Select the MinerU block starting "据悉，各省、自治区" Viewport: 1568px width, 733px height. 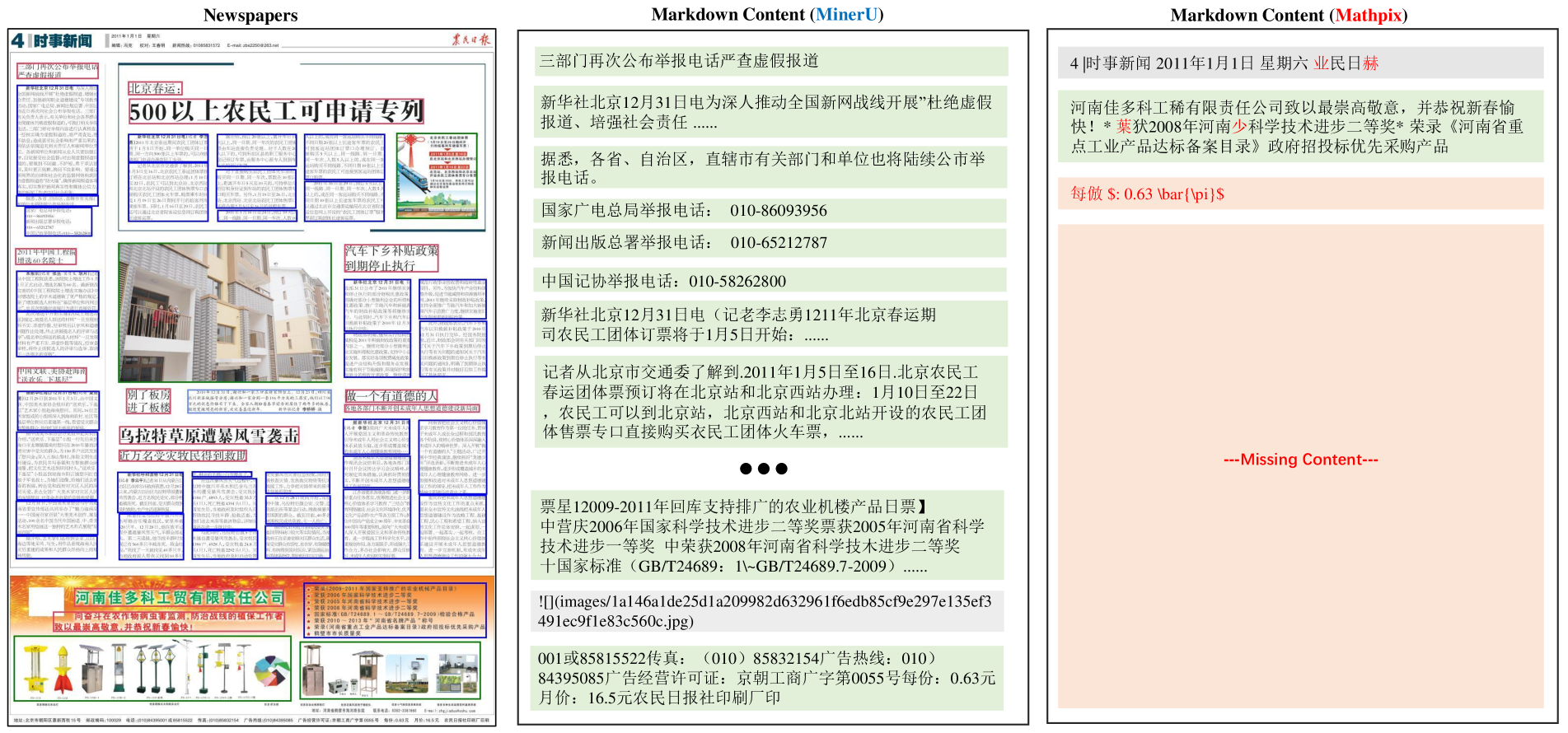(x=770, y=168)
